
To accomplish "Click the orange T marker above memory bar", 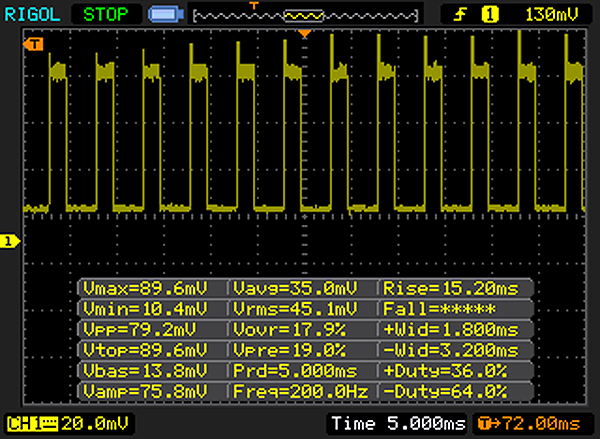I will tap(254, 5).
